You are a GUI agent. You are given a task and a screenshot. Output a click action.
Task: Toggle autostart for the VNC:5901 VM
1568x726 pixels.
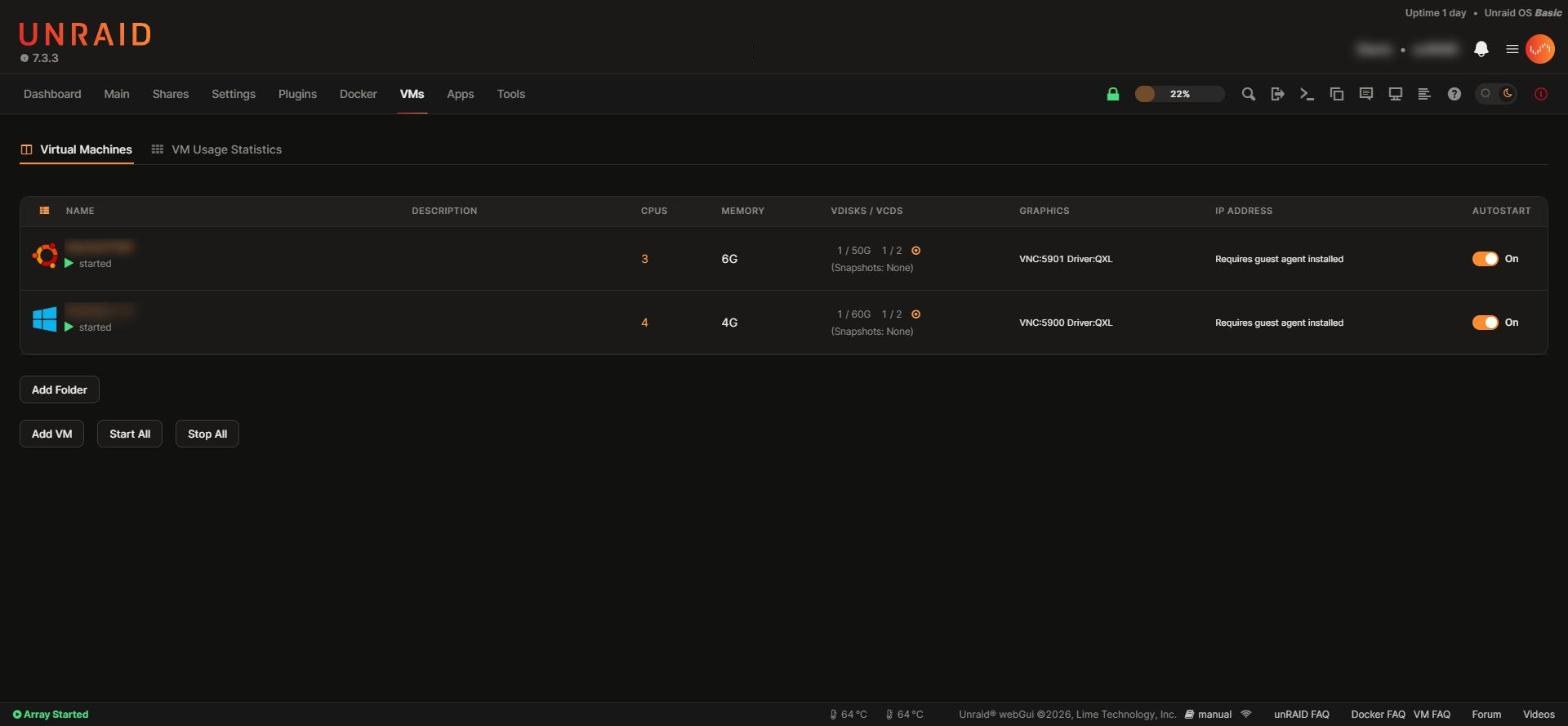pos(1485,259)
